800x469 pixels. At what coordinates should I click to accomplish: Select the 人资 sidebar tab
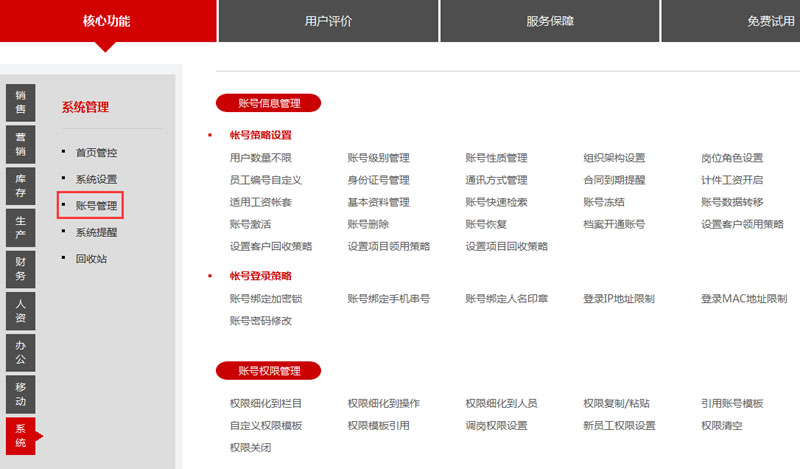20,311
